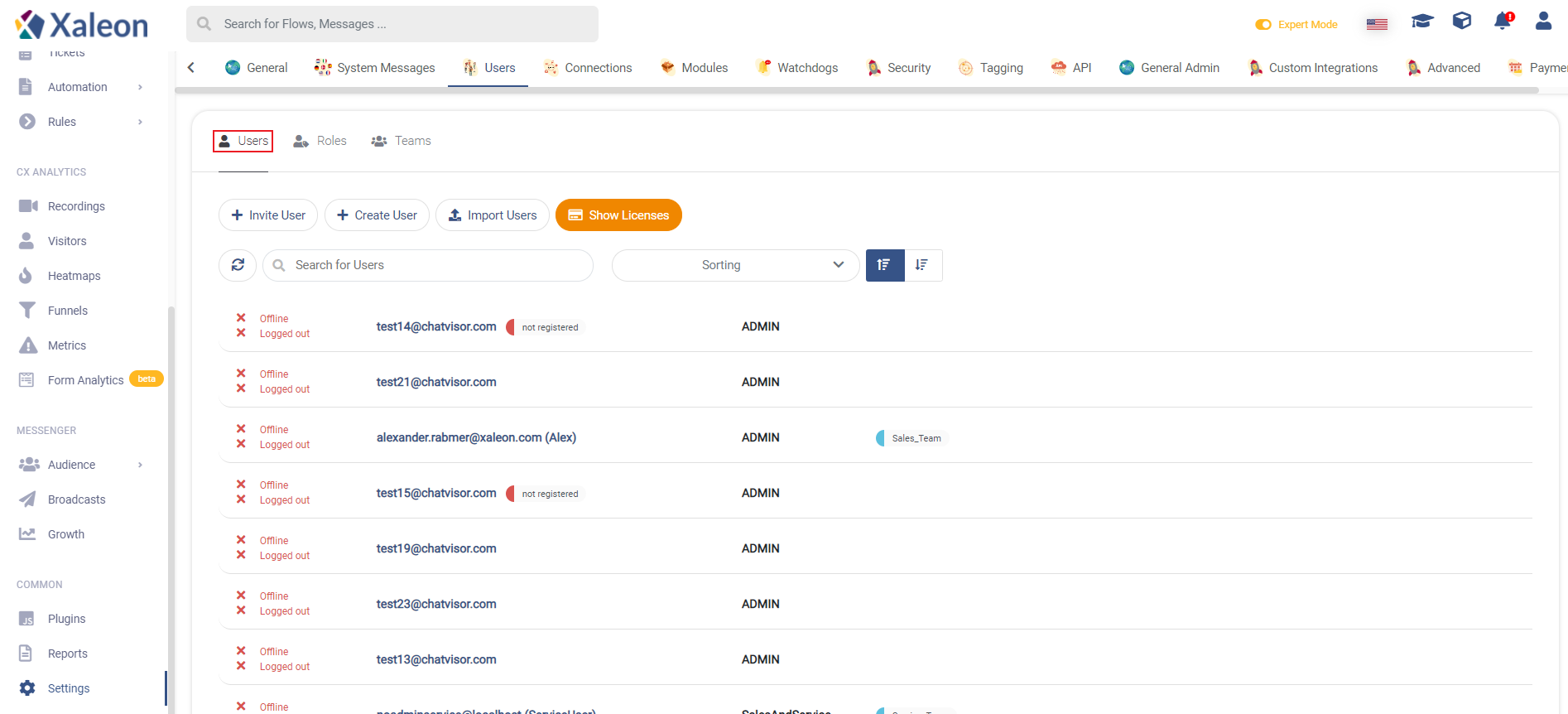Open the cube package icon

point(1462,21)
